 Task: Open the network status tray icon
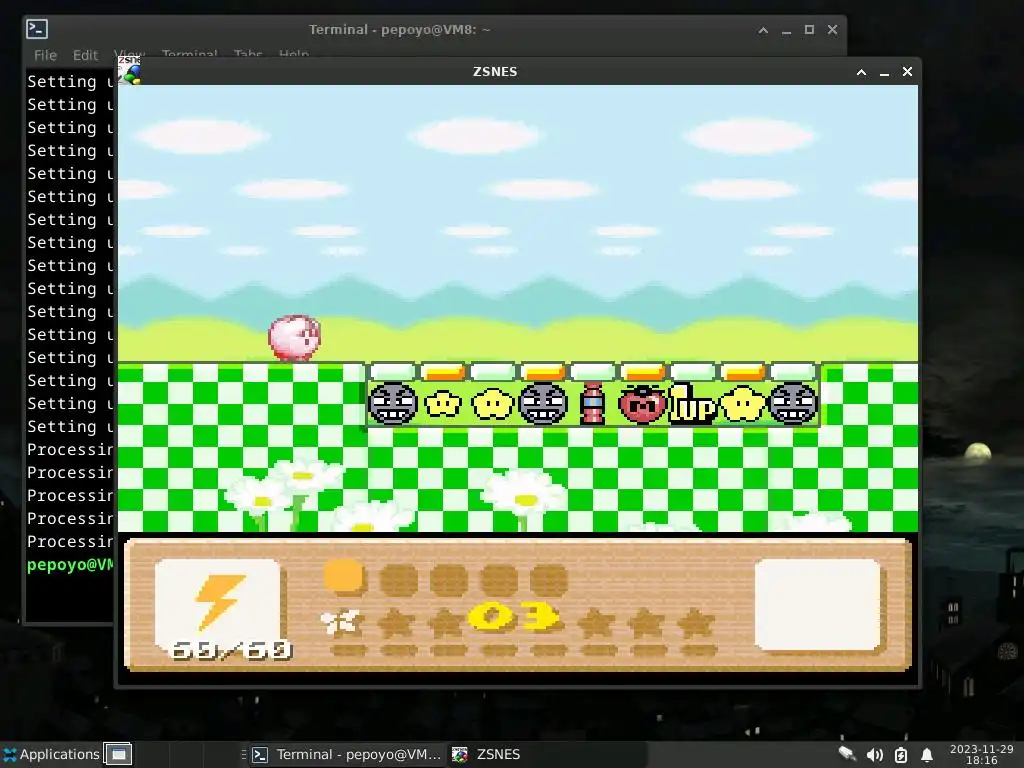pos(847,754)
